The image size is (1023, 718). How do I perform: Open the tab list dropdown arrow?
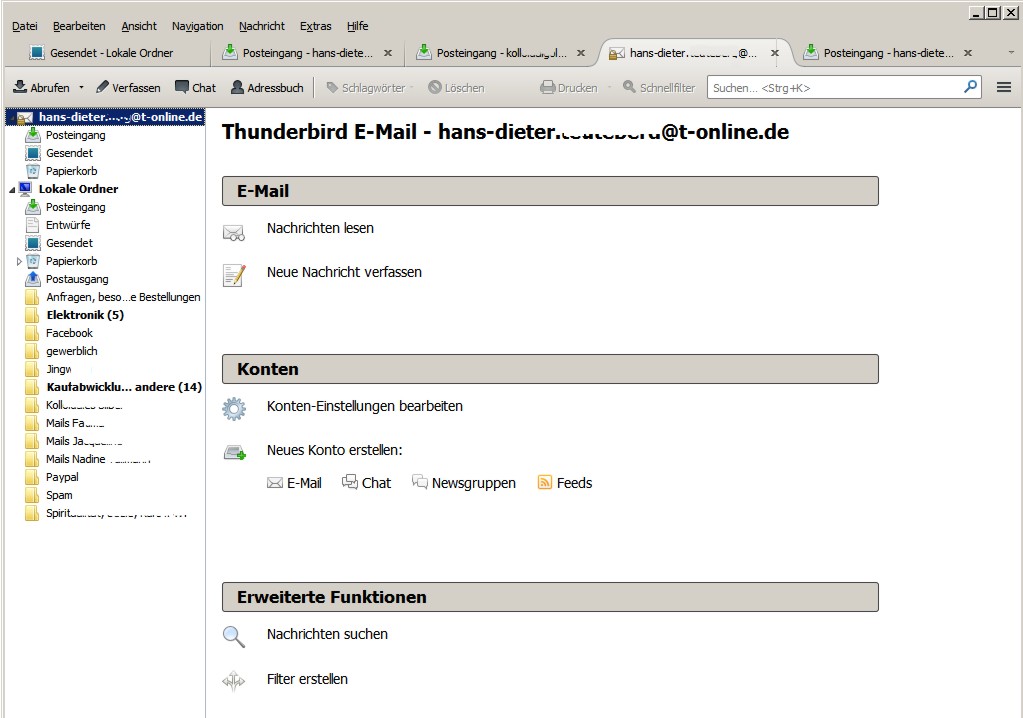(x=1011, y=53)
